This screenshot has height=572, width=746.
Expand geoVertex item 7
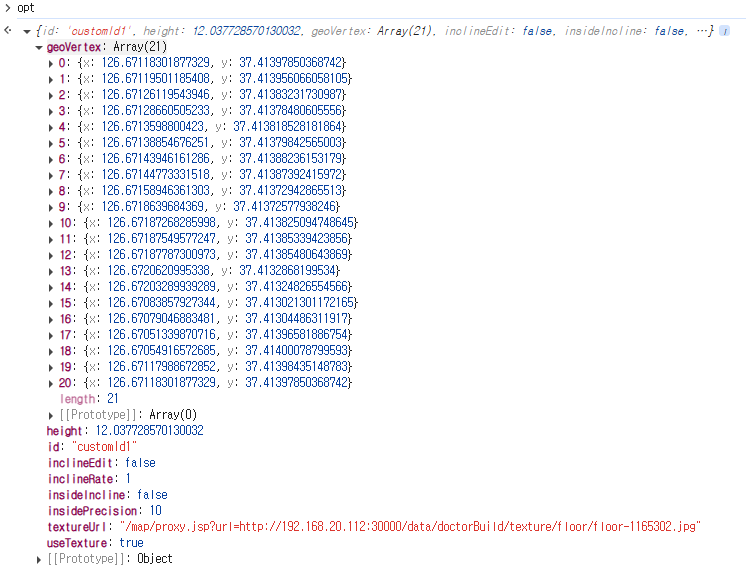pos(51,176)
